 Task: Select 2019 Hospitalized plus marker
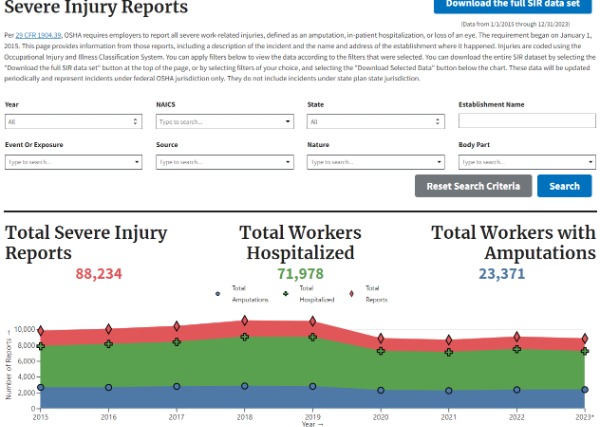(x=313, y=337)
